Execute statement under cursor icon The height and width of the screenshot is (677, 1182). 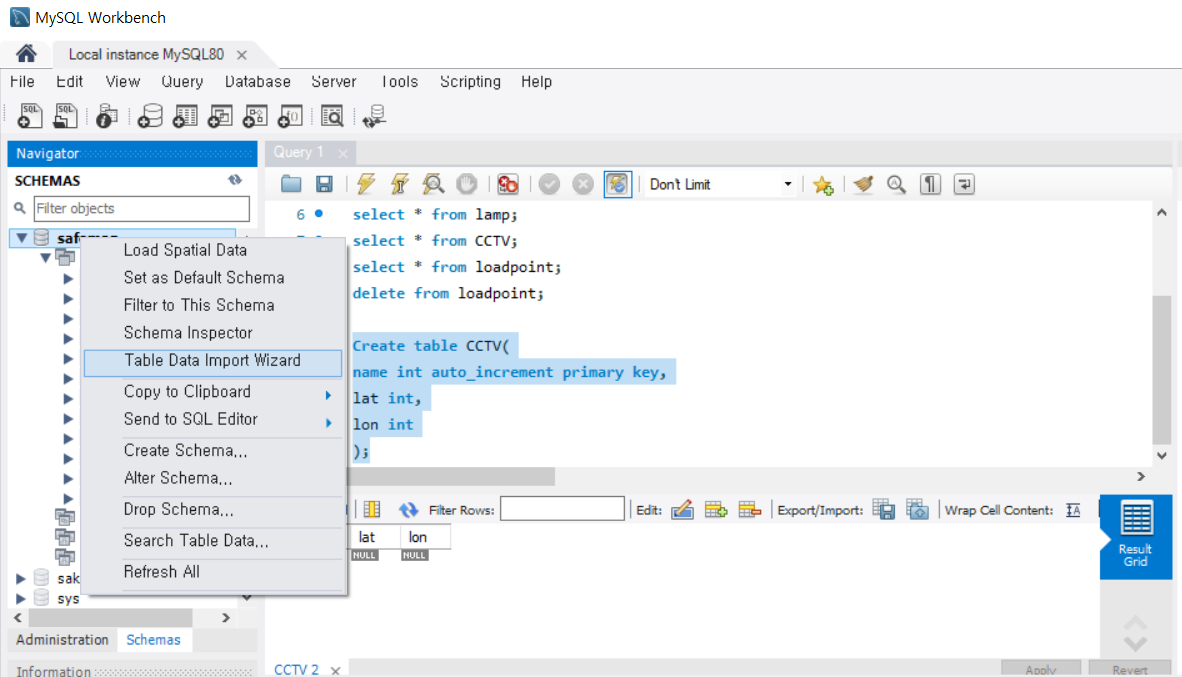tap(400, 184)
